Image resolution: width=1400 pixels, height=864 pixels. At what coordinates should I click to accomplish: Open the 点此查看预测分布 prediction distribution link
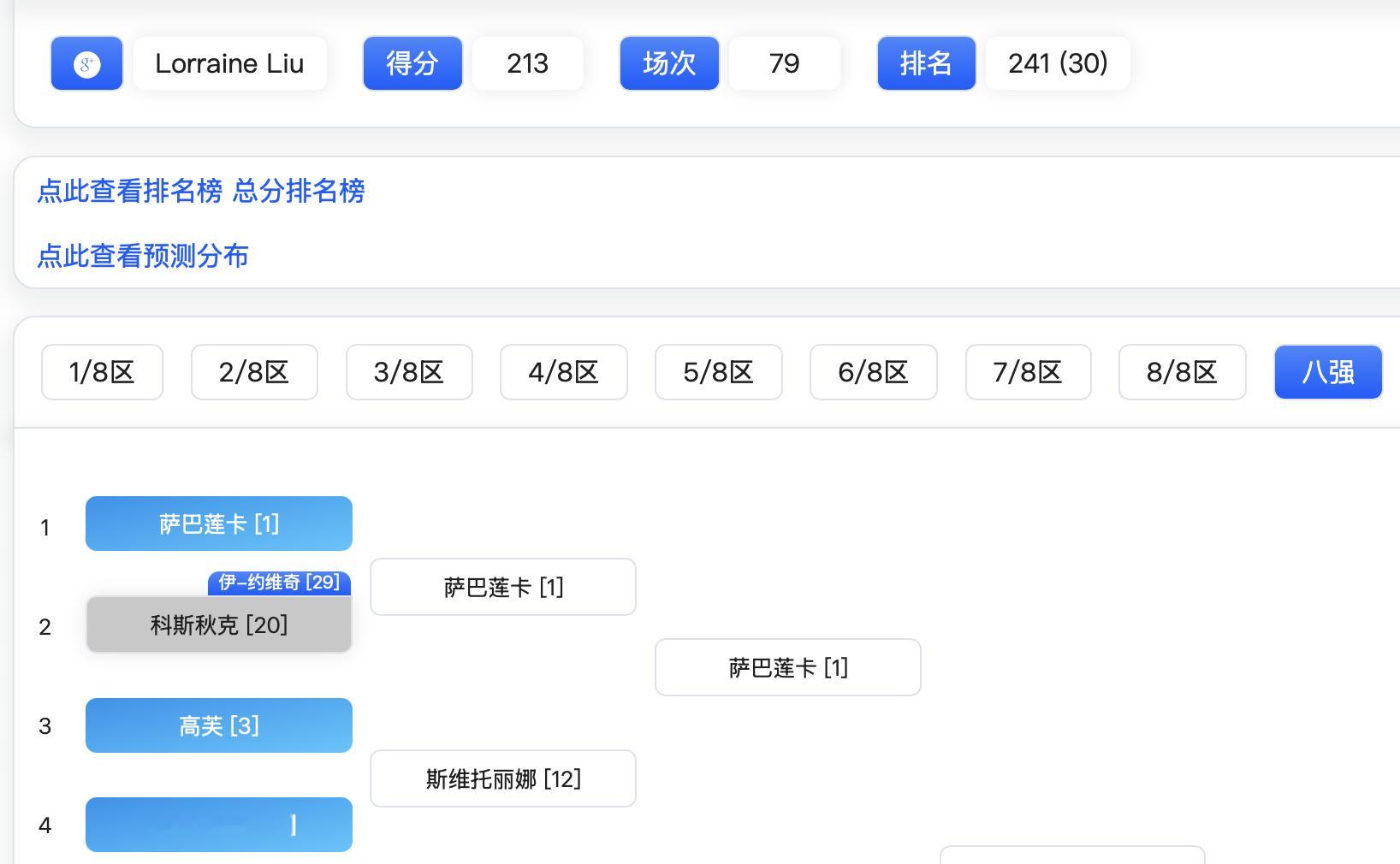tap(142, 256)
